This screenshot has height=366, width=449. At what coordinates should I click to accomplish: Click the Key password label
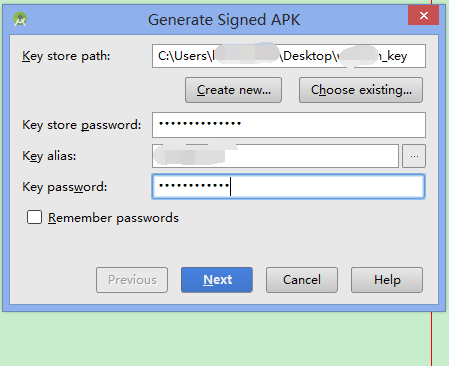pos(65,187)
